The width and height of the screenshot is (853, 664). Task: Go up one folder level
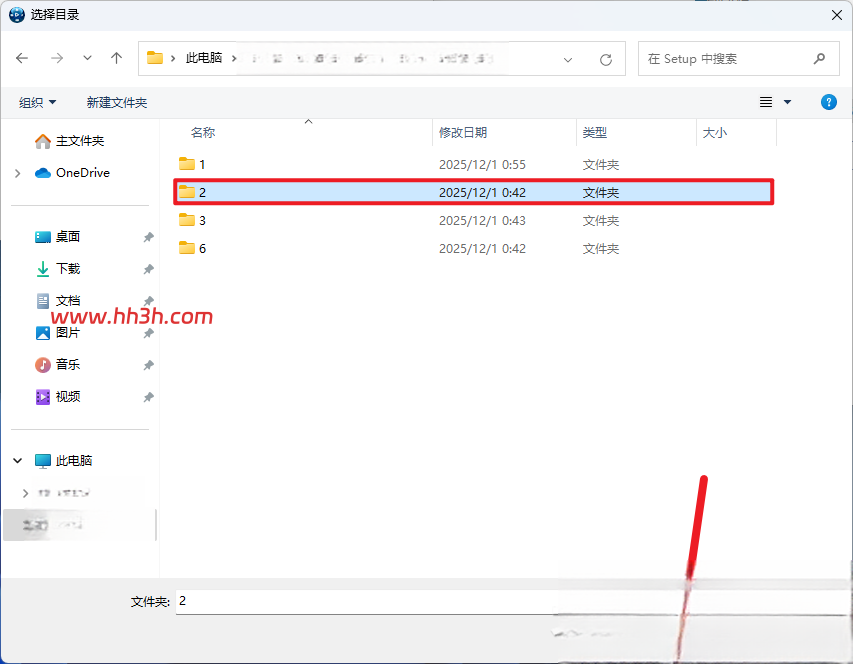pyautogui.click(x=116, y=58)
